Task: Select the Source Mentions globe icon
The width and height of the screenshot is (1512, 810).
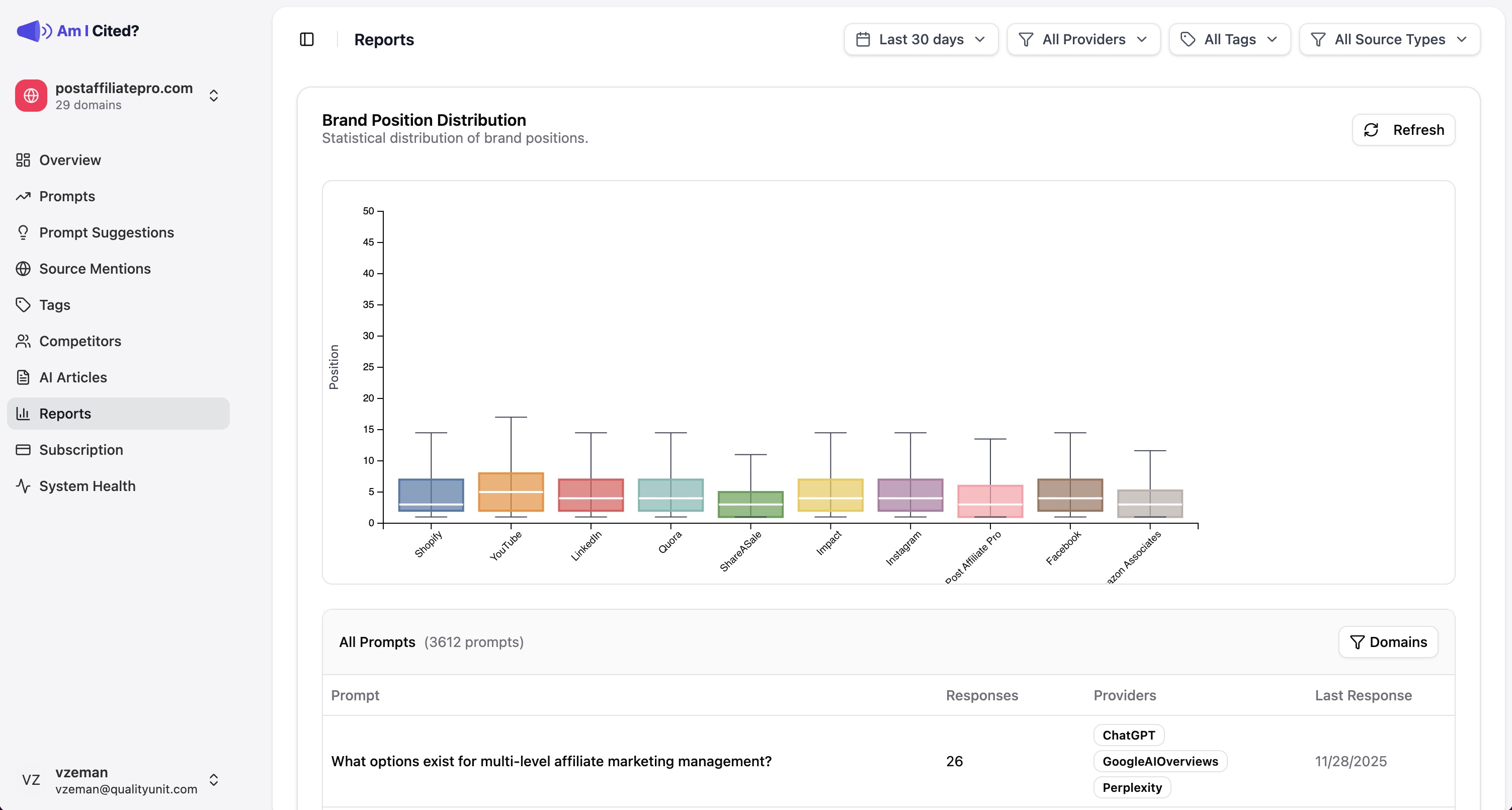Action: click(x=23, y=268)
